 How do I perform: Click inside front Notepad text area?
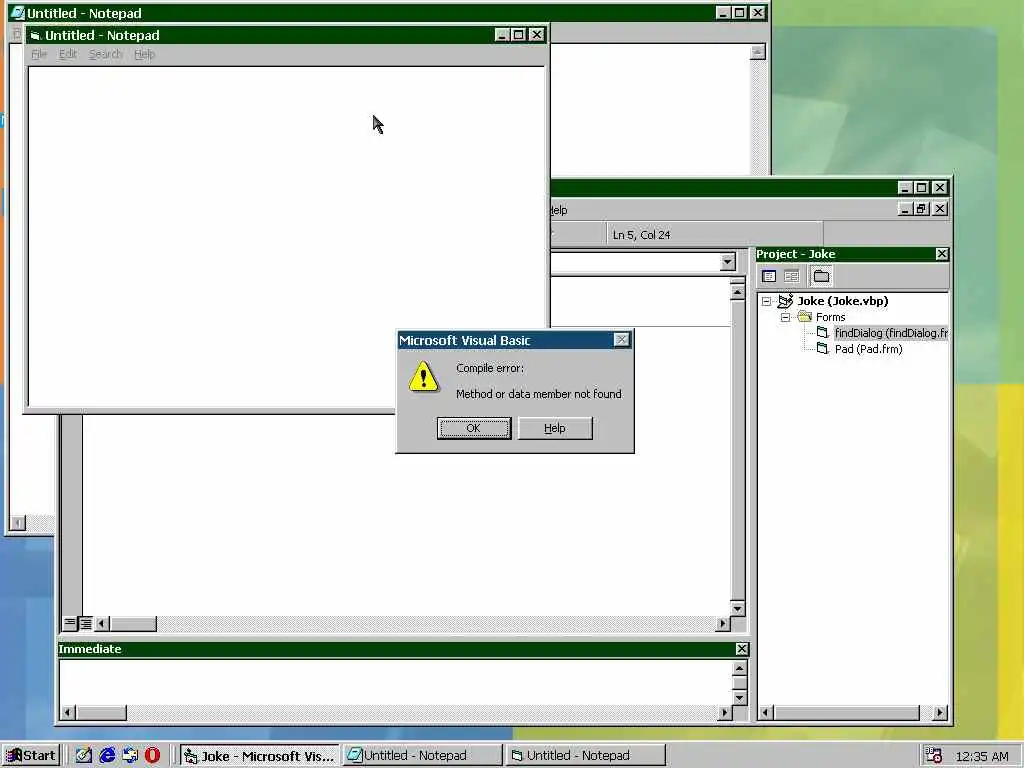pos(286,235)
